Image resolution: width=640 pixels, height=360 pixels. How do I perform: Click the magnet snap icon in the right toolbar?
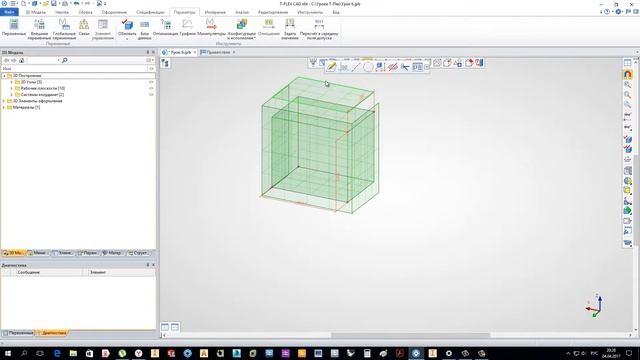(x=628, y=74)
